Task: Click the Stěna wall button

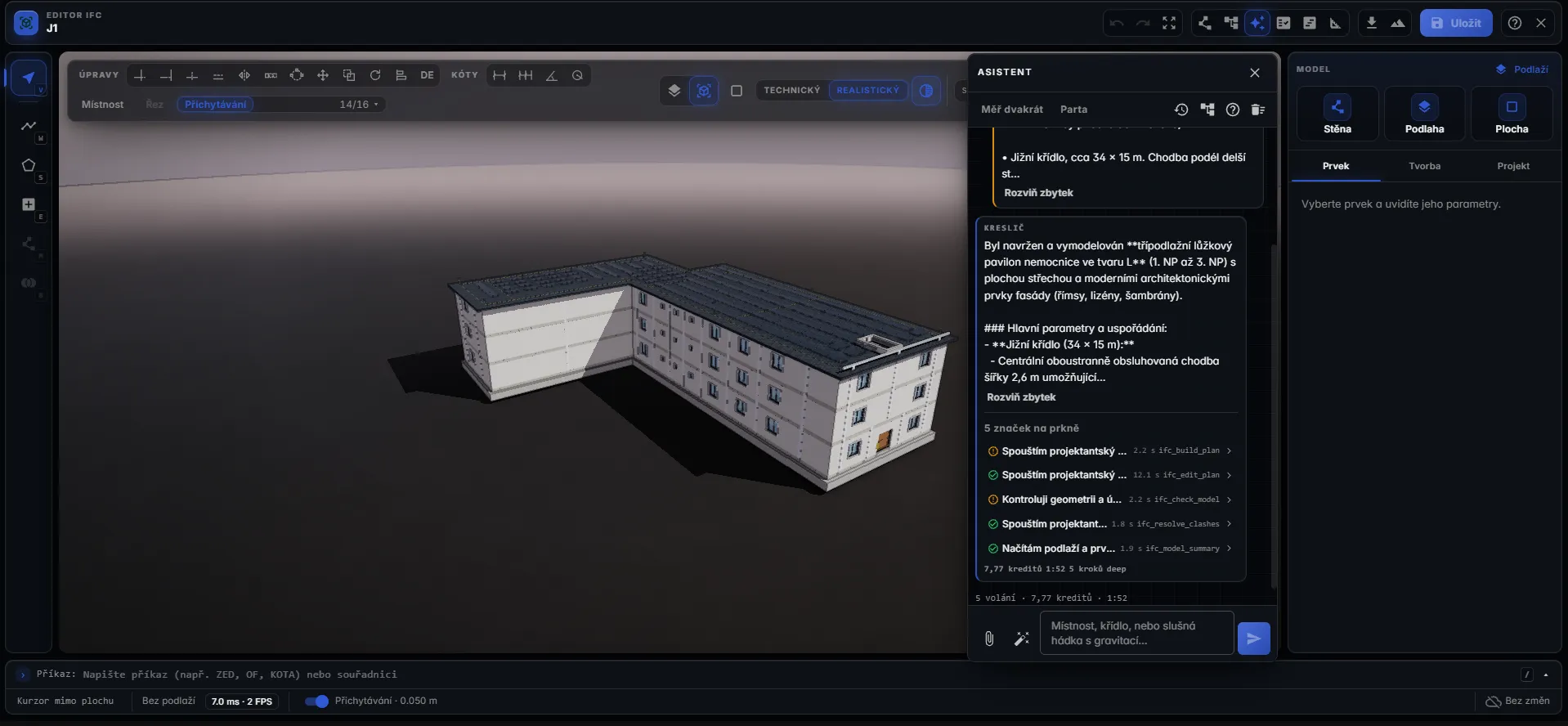Action: tap(1337, 114)
